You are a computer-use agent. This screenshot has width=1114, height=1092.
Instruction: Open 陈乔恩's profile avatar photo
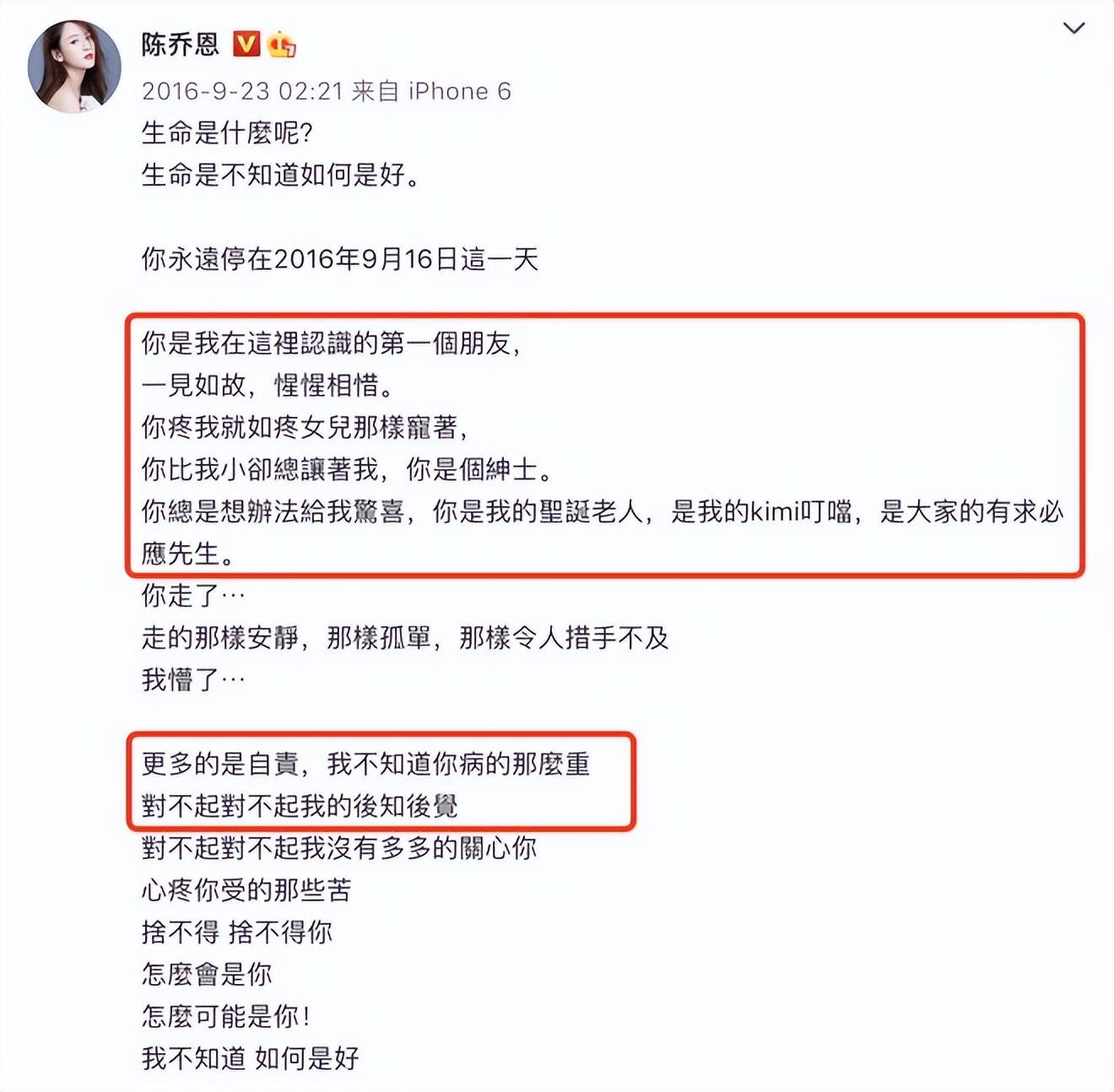pyautogui.click(x=74, y=66)
